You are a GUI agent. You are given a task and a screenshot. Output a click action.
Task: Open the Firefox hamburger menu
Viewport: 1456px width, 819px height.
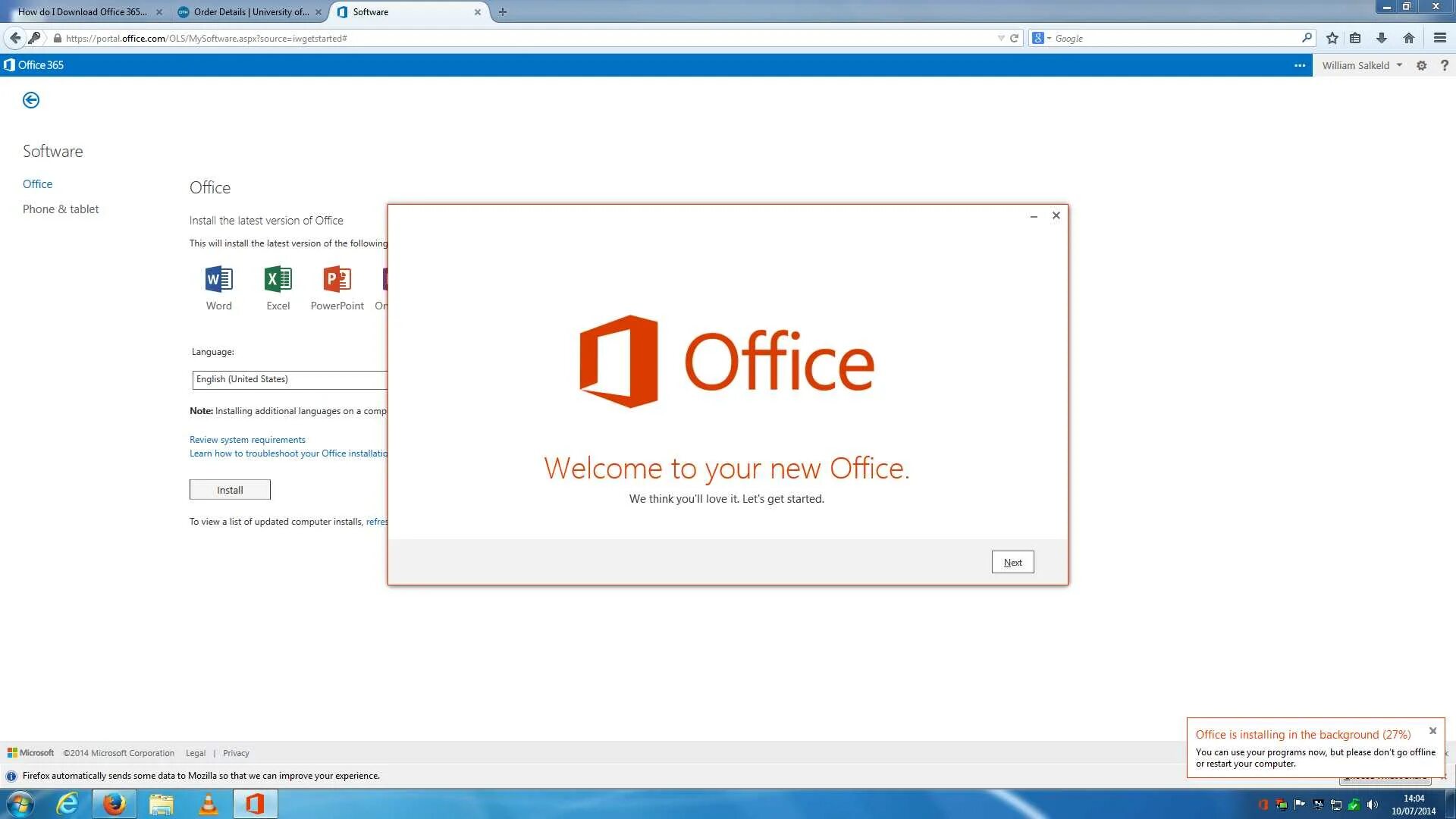1439,38
